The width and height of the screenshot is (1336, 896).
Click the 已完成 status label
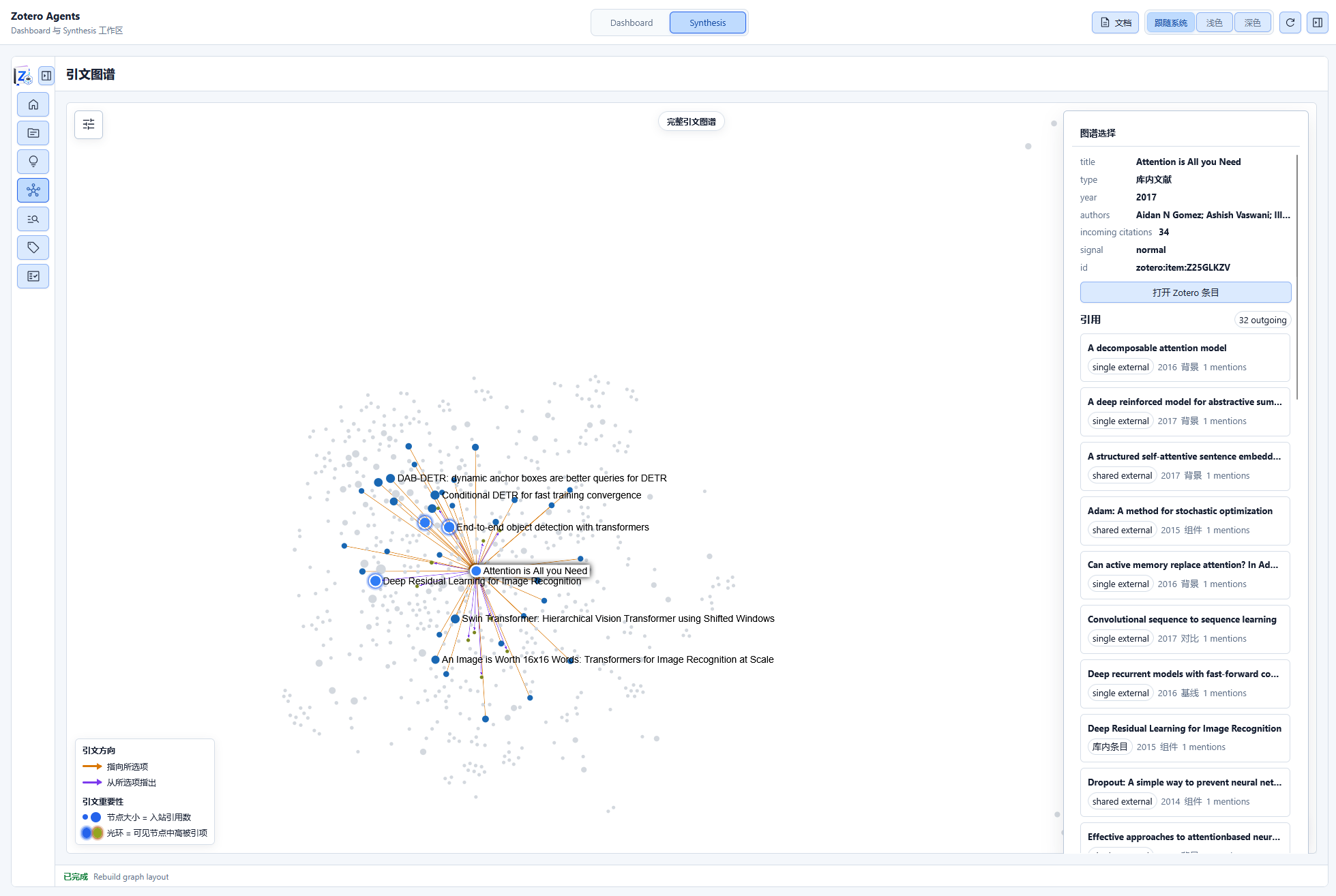(x=76, y=877)
